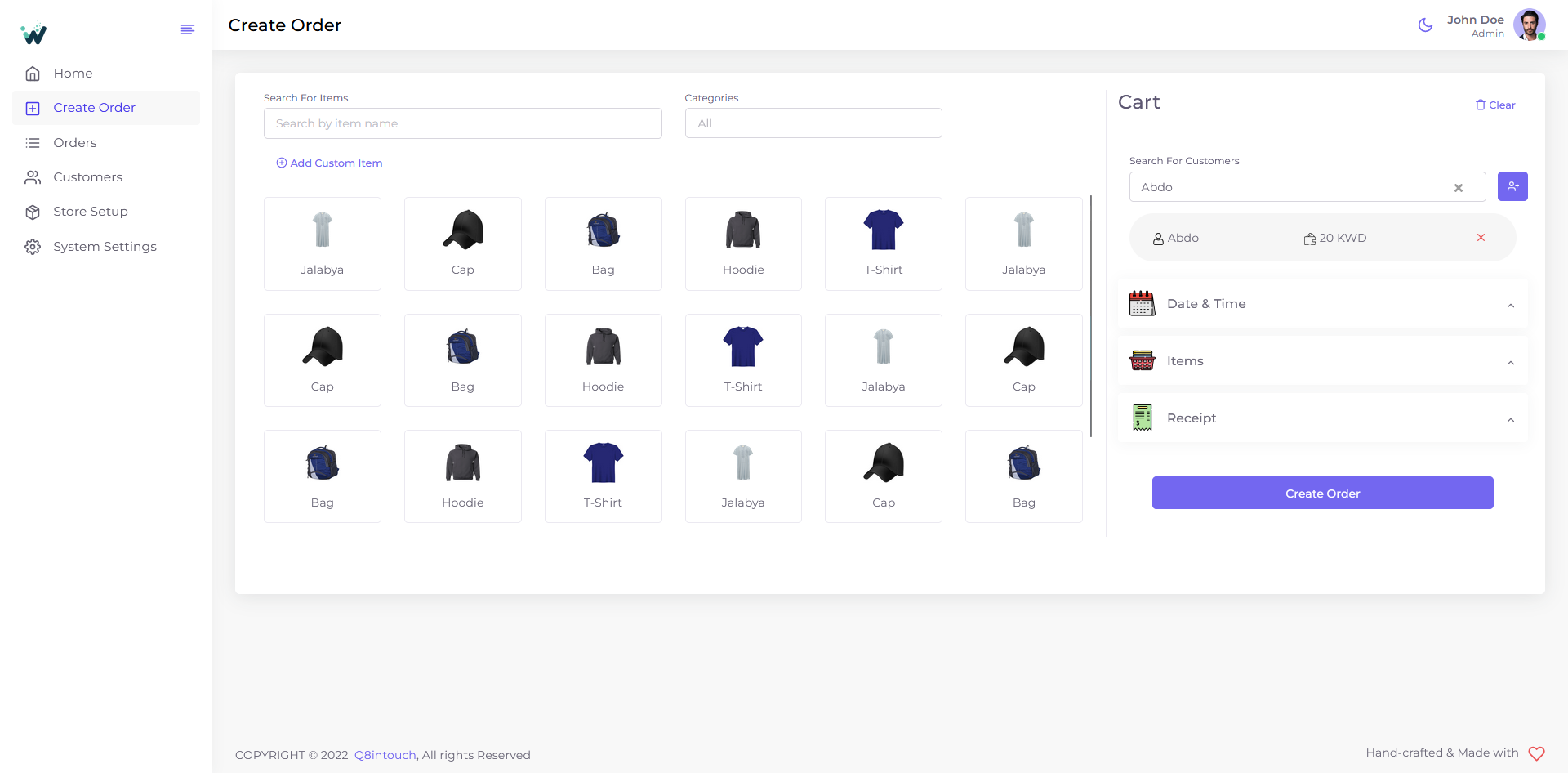This screenshot has height=773, width=1568.
Task: Click the John Doe profile avatar
Action: [1529, 25]
